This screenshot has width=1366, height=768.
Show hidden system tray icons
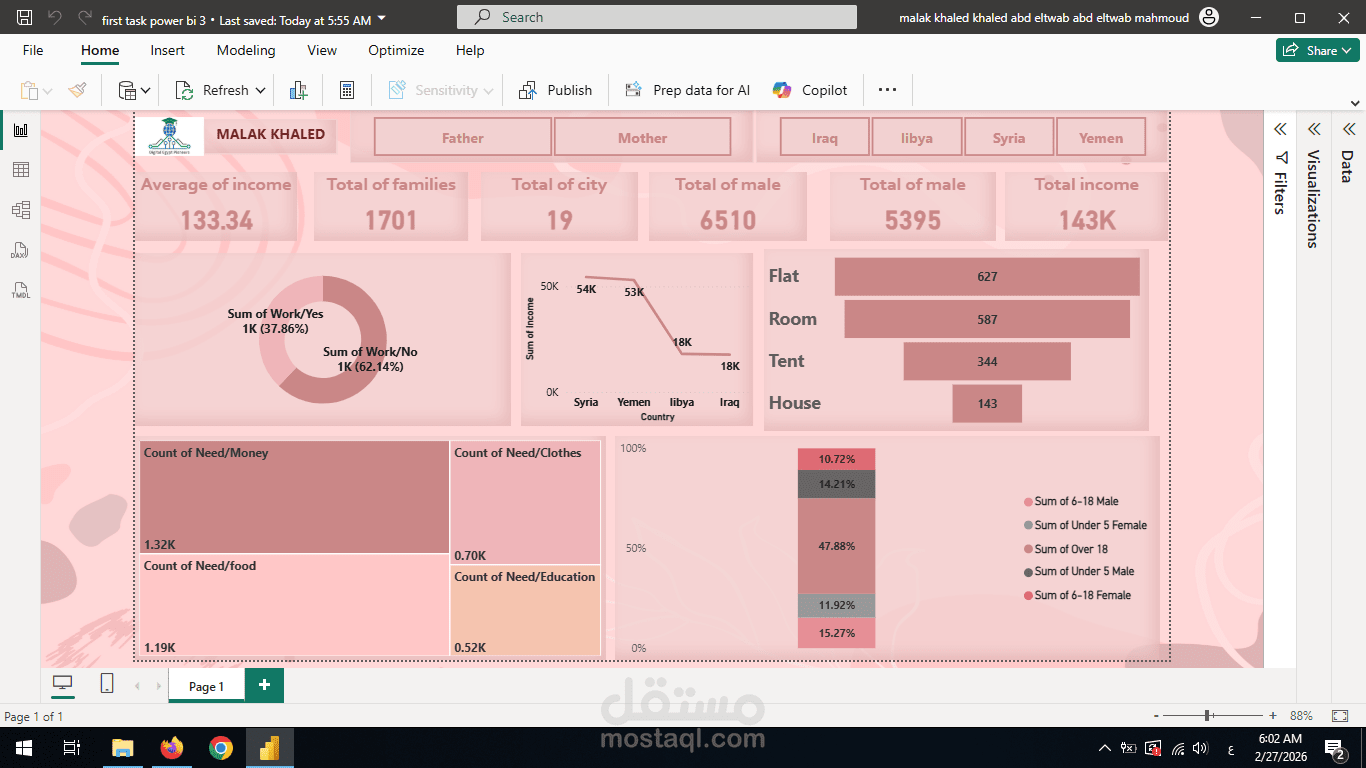click(x=1105, y=748)
